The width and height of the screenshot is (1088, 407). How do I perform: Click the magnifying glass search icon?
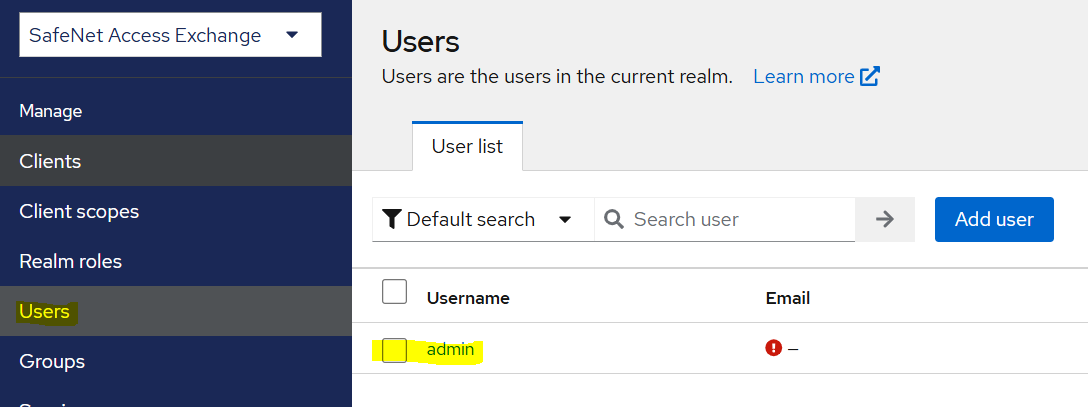click(x=614, y=219)
